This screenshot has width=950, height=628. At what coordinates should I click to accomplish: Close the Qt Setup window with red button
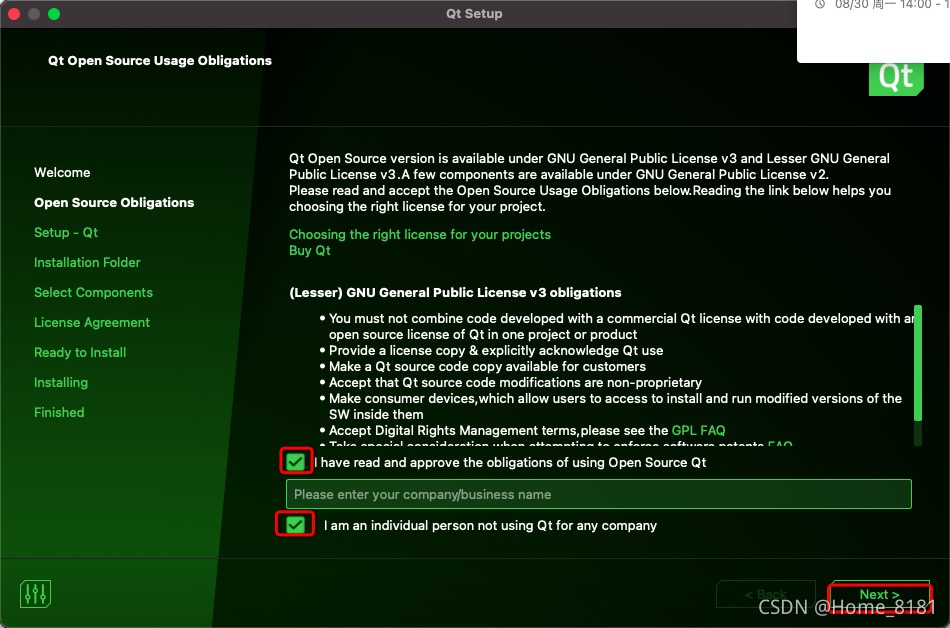coord(14,14)
